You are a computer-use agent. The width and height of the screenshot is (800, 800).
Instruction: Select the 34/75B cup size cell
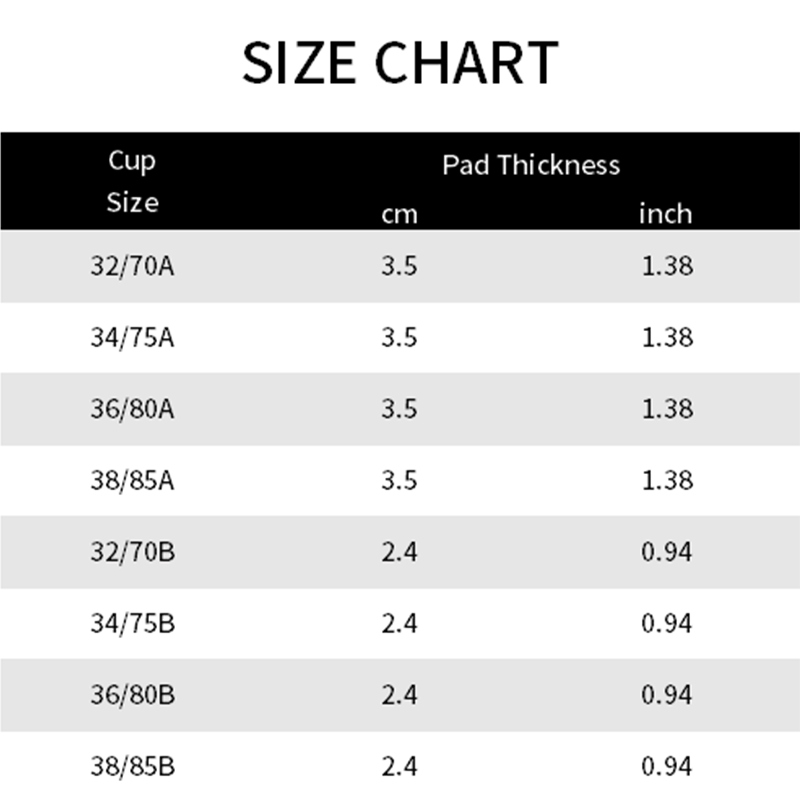coord(133,623)
